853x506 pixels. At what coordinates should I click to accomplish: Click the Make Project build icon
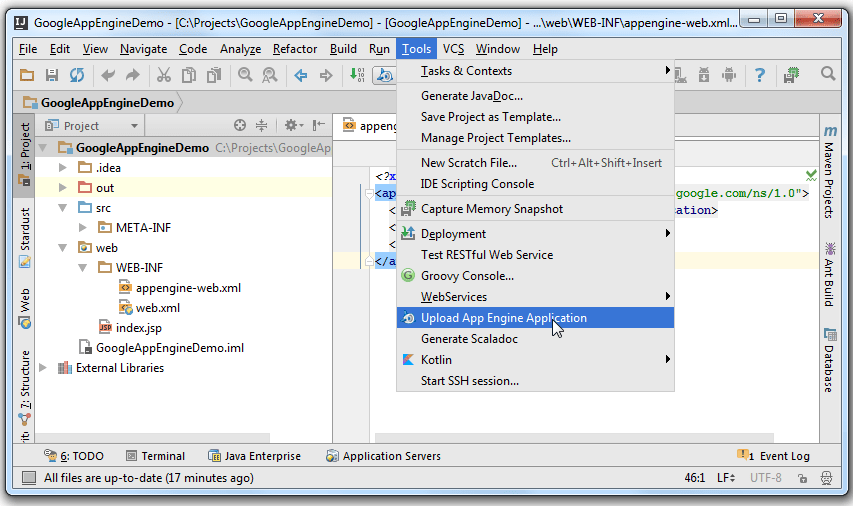(x=357, y=75)
